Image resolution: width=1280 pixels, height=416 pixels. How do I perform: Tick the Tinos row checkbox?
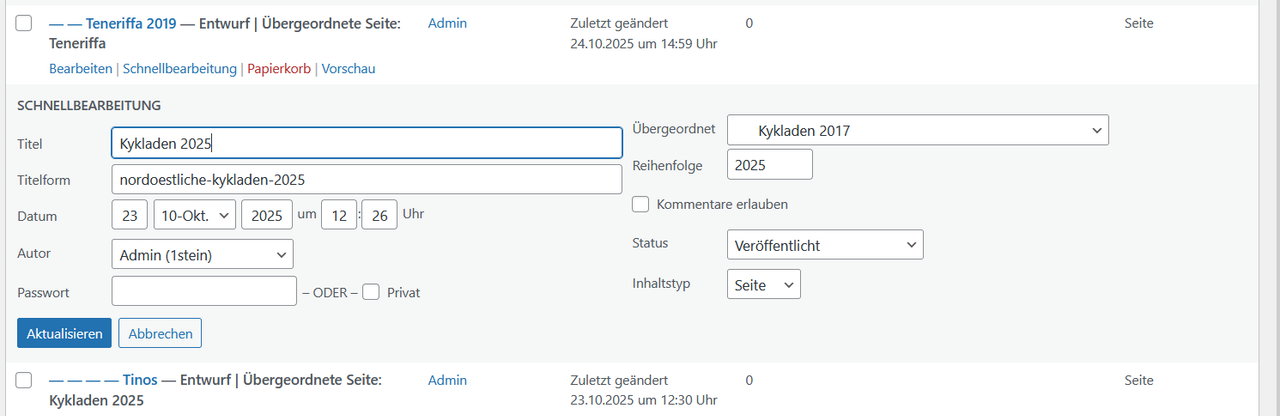[25, 381]
